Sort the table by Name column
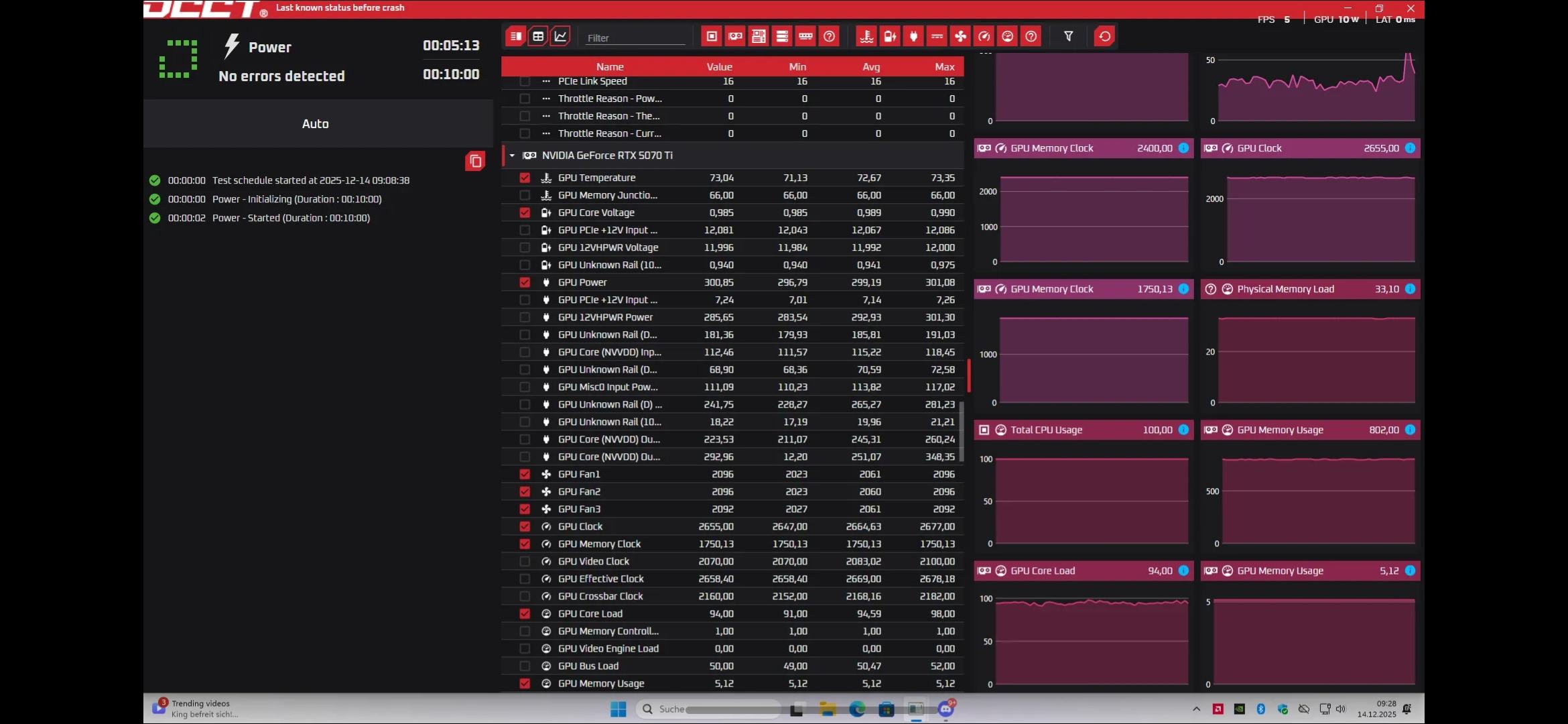Image resolution: width=1568 pixels, height=724 pixels. (x=610, y=66)
